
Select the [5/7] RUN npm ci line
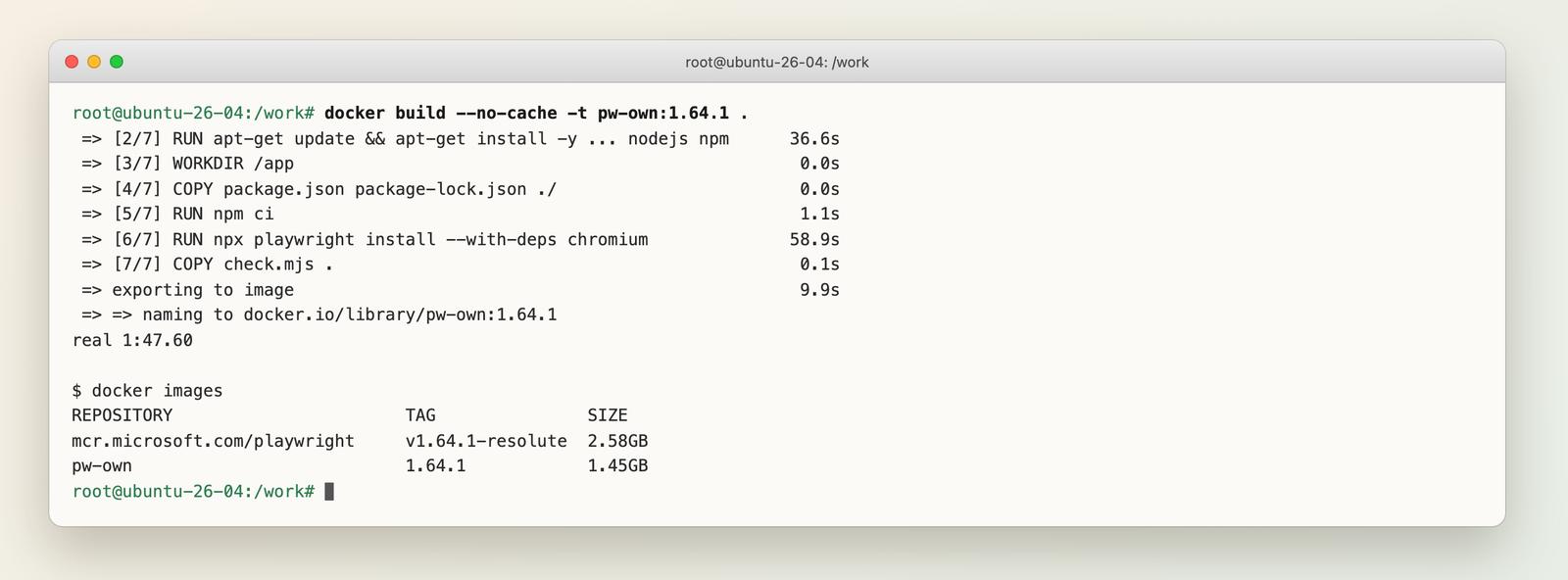(461, 214)
